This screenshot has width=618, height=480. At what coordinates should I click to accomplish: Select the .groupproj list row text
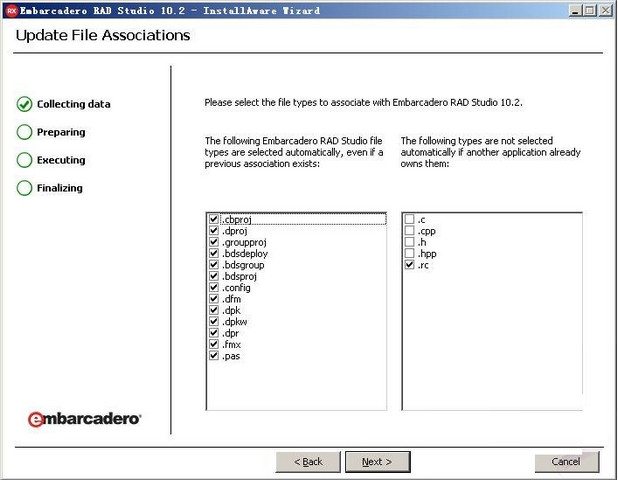(x=244, y=242)
